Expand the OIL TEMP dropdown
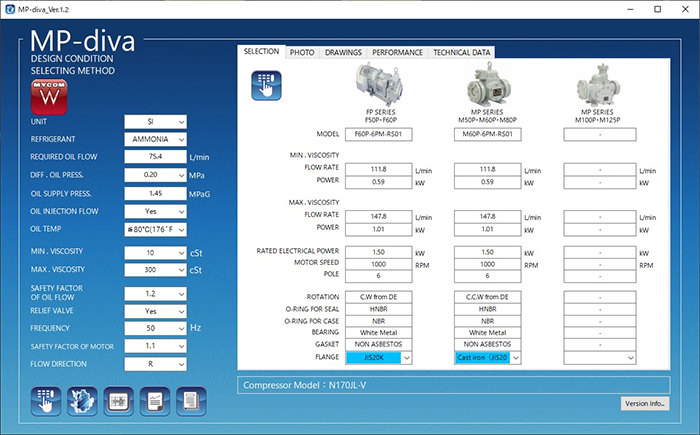This screenshot has width=700, height=435. coord(155,230)
